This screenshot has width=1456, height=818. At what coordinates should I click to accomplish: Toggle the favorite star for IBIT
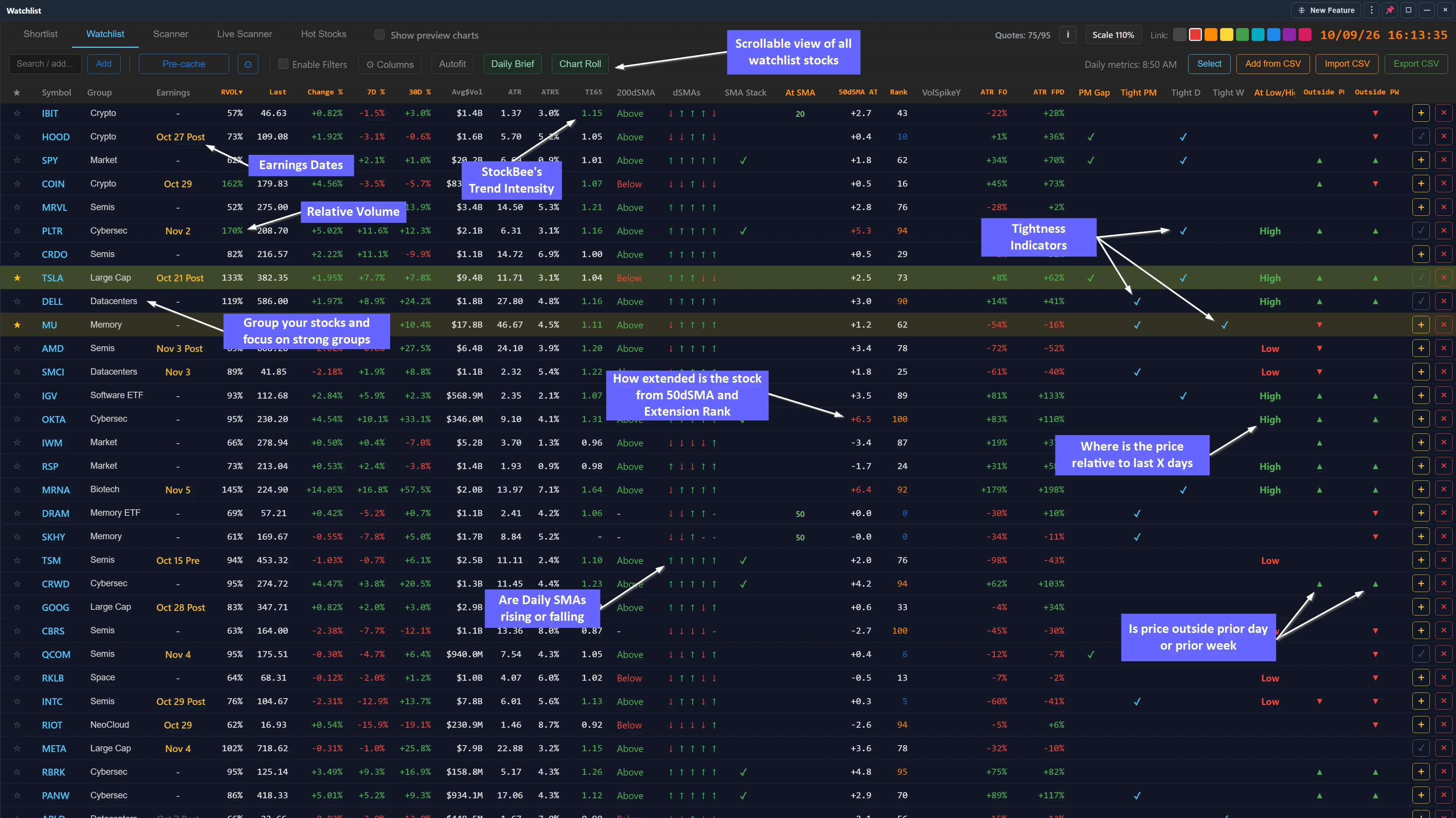(17, 113)
